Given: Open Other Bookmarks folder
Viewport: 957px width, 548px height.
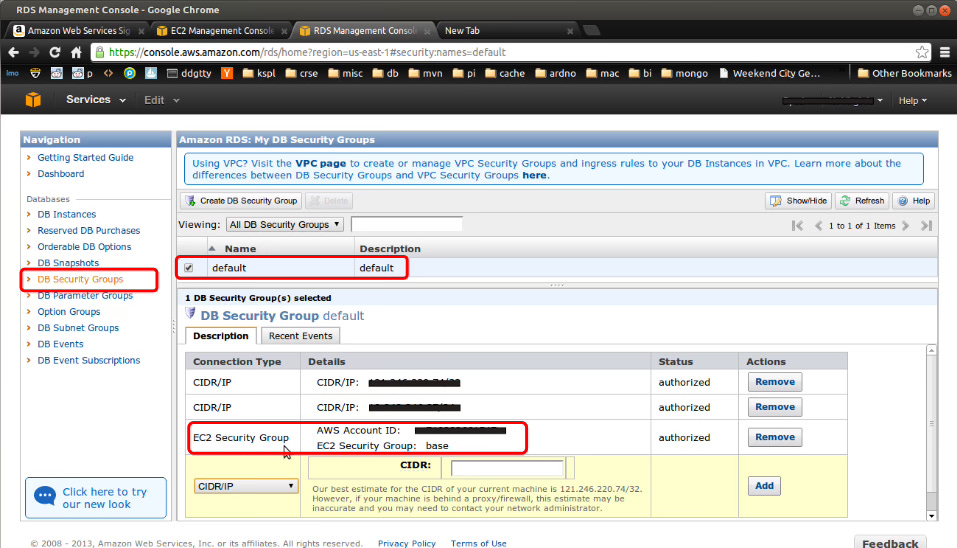Looking at the screenshot, I should tap(904, 73).
